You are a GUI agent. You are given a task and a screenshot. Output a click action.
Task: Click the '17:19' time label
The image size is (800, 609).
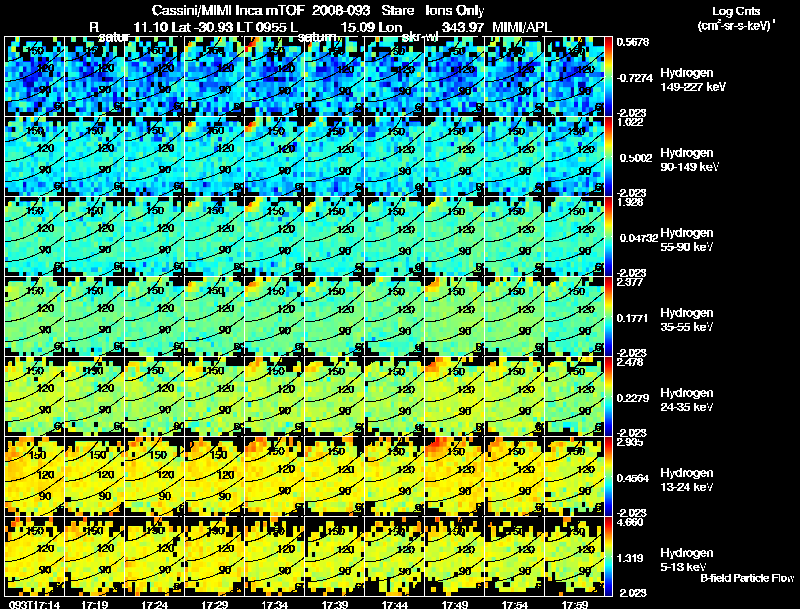click(94, 604)
